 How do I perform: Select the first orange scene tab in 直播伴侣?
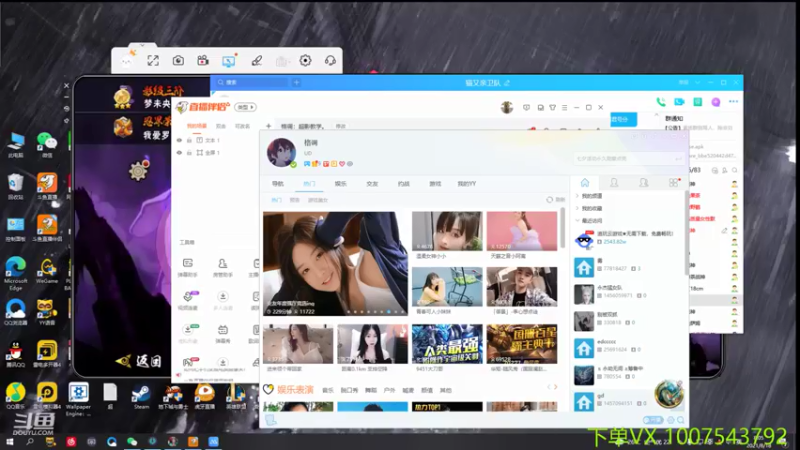[x=196, y=126]
